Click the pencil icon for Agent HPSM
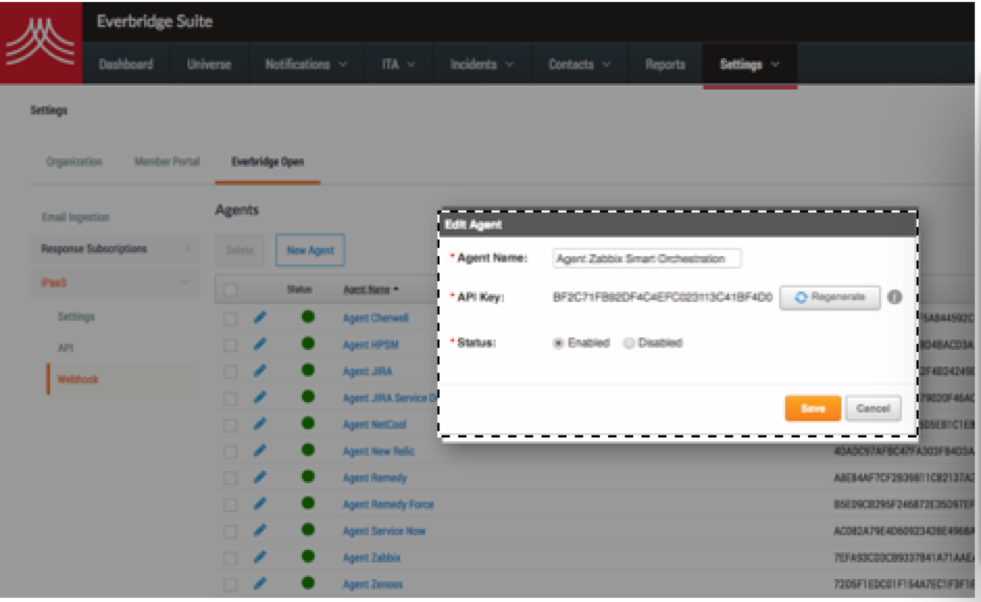This screenshot has height=602, width=981. [x=260, y=344]
